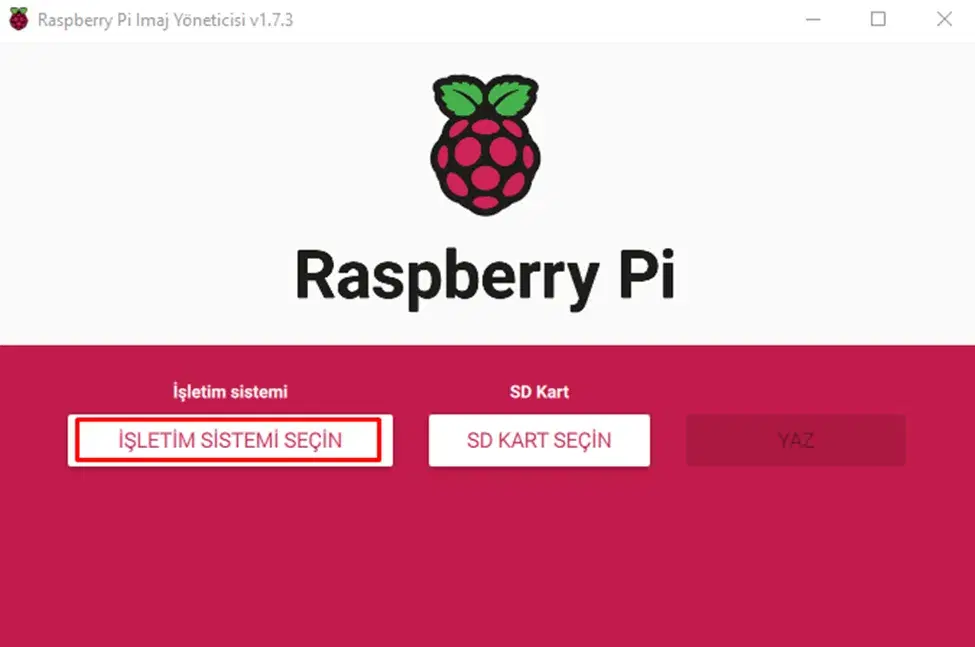Viewport: 975px width, 647px height.
Task: Close the Raspberry Pi Imaj Yöneticisi window
Action: (x=944, y=19)
